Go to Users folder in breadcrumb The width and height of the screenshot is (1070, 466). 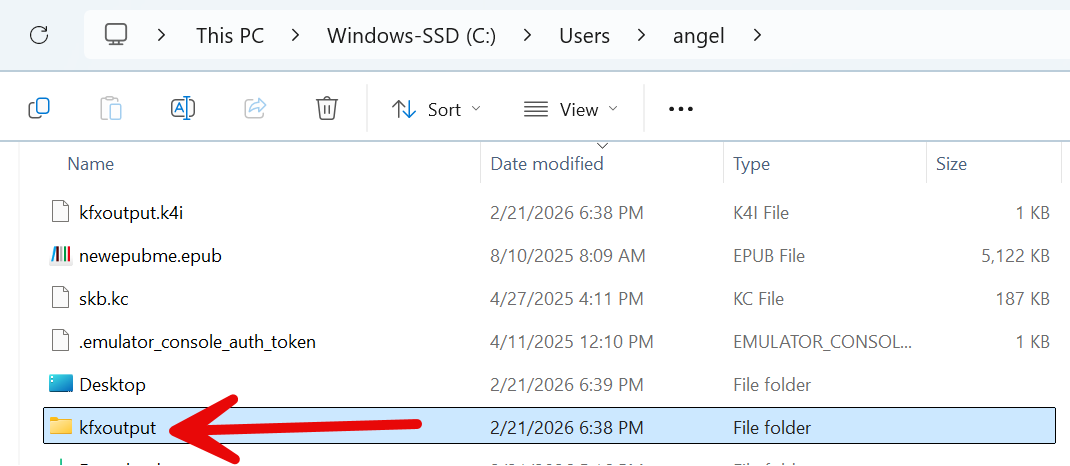584,36
